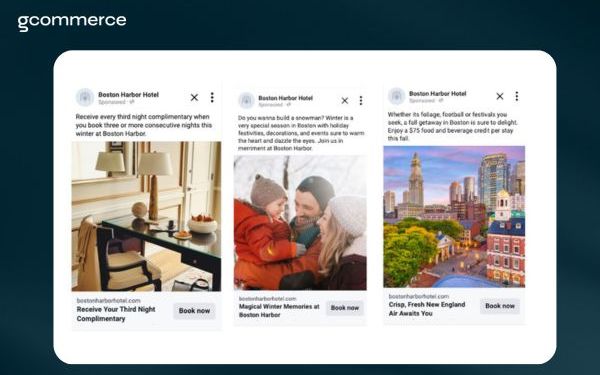Open Boston Harbor Hotel name on snowman ad
This screenshot has height=375, width=600.
(x=285, y=98)
